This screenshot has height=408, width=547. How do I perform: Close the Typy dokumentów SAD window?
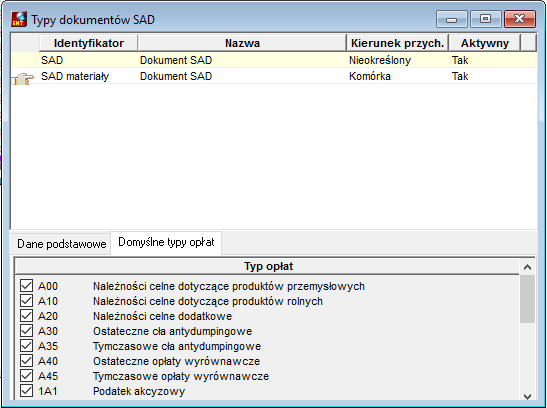coord(520,19)
